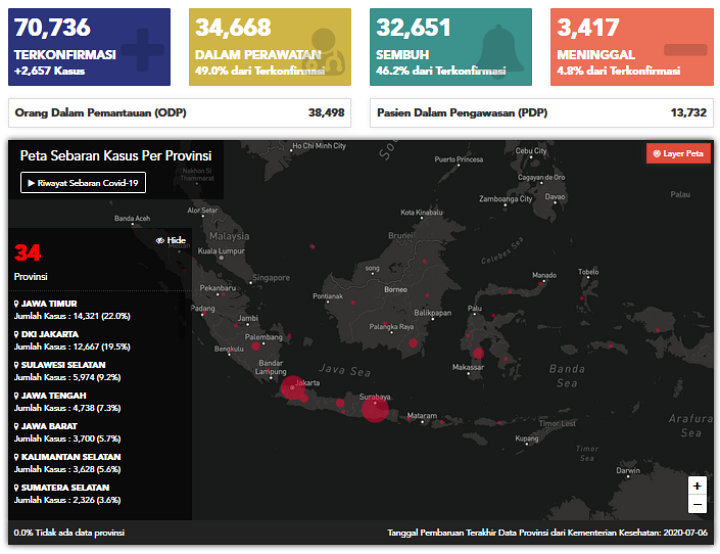The width and height of the screenshot is (720, 554).
Task: Toggle the Hide eye icon for province list
Action: tap(160, 240)
